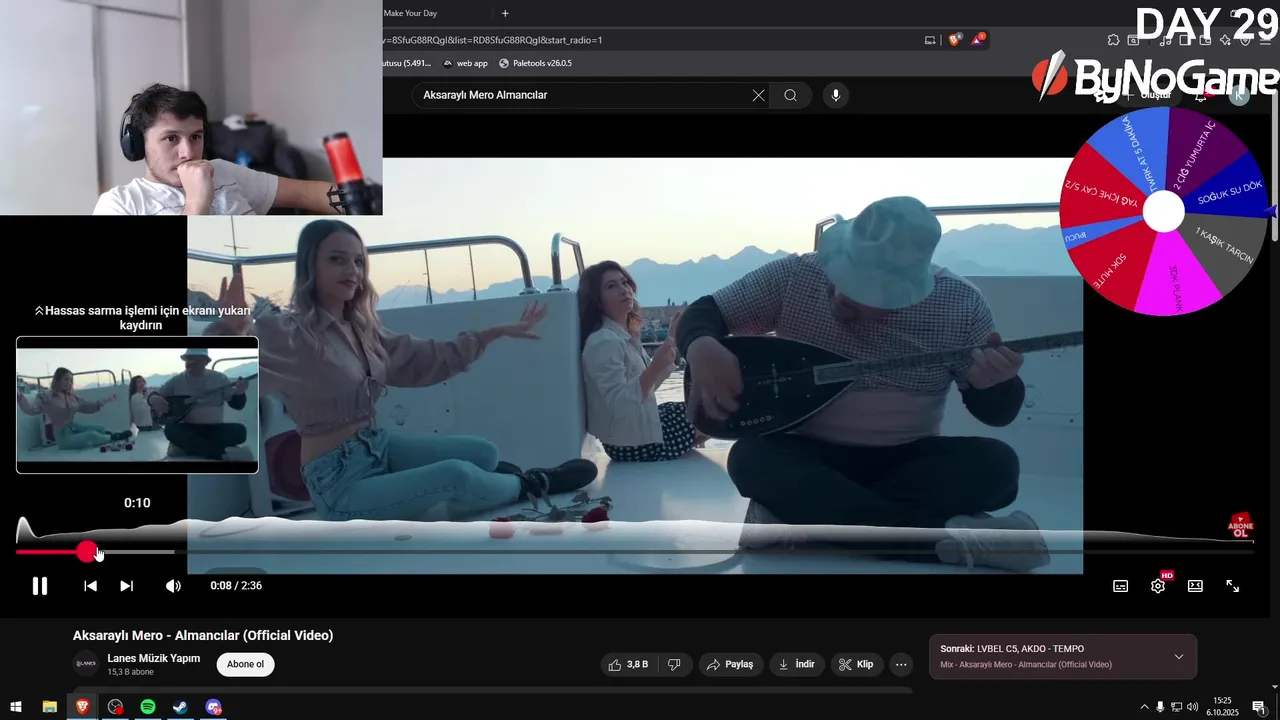Open the Brave Shields lion icon
The width and height of the screenshot is (1280, 720).
(954, 40)
